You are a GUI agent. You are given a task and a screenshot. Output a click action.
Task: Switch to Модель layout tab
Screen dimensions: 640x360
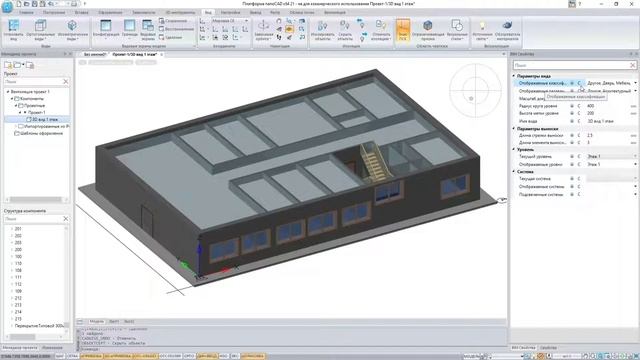(x=97, y=322)
